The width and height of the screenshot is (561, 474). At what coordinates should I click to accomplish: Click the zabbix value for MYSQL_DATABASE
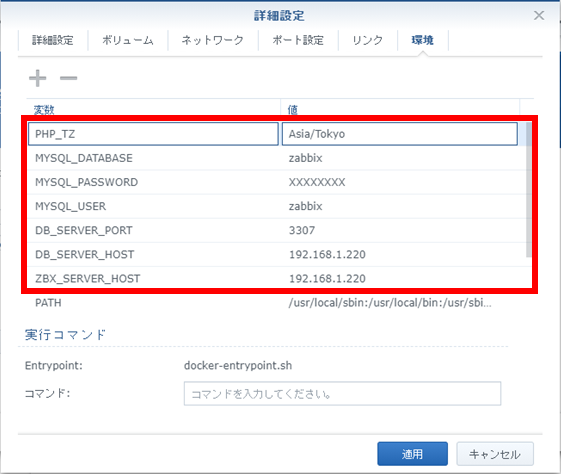306,158
